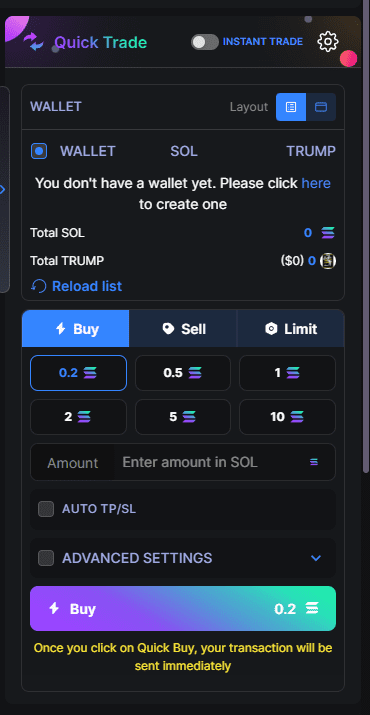Open the Quick Trade settings gear
Screen dimensions: 370x715
click(x=328, y=42)
